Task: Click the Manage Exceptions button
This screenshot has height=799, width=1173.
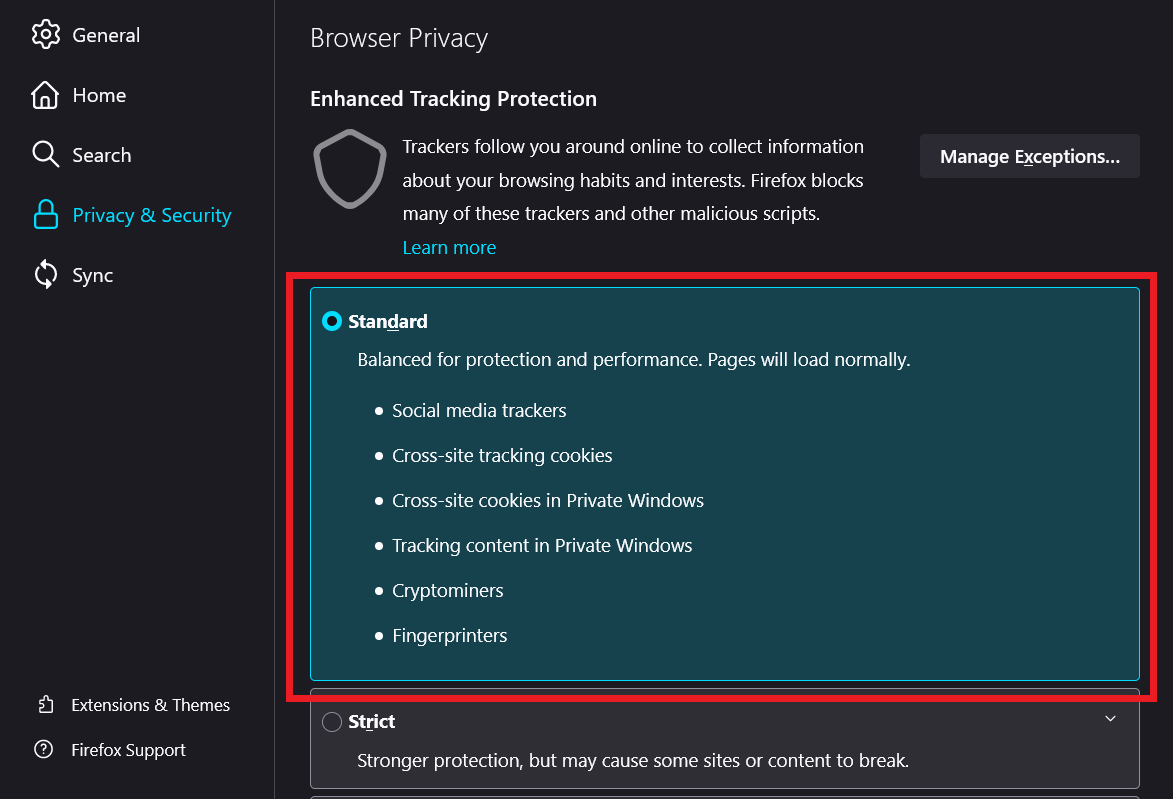Action: coord(1029,157)
